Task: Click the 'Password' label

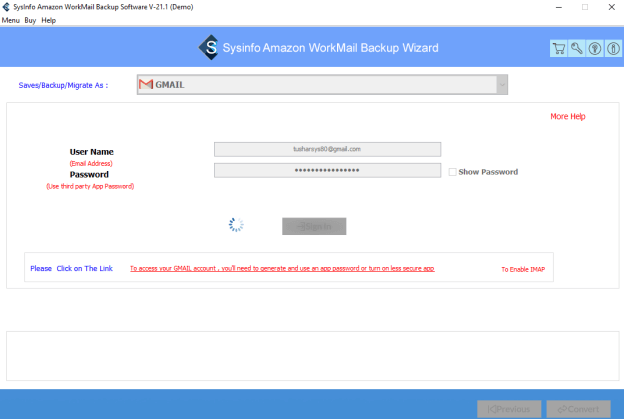Action: tap(89, 174)
